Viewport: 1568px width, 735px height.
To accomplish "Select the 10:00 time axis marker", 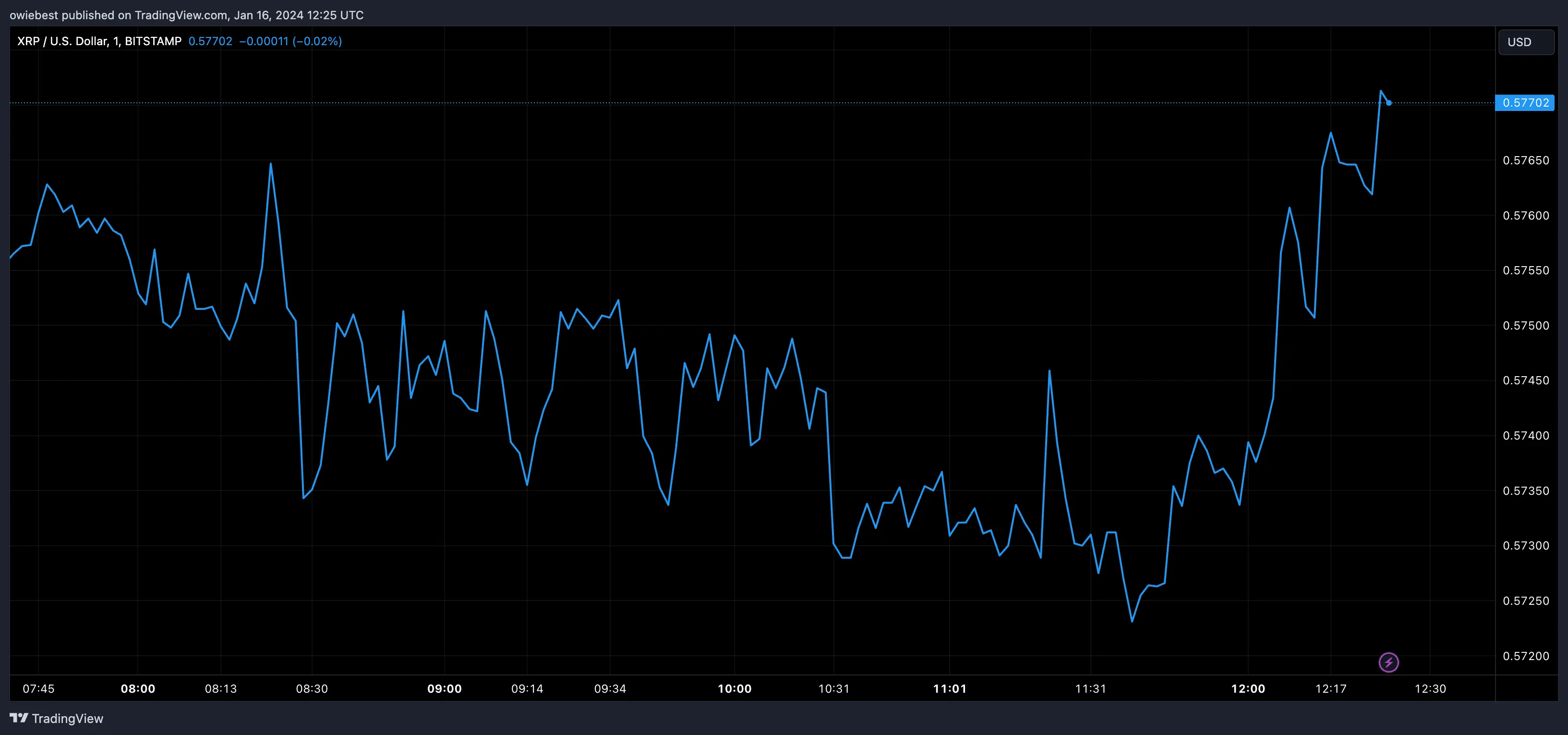I will tap(736, 689).
